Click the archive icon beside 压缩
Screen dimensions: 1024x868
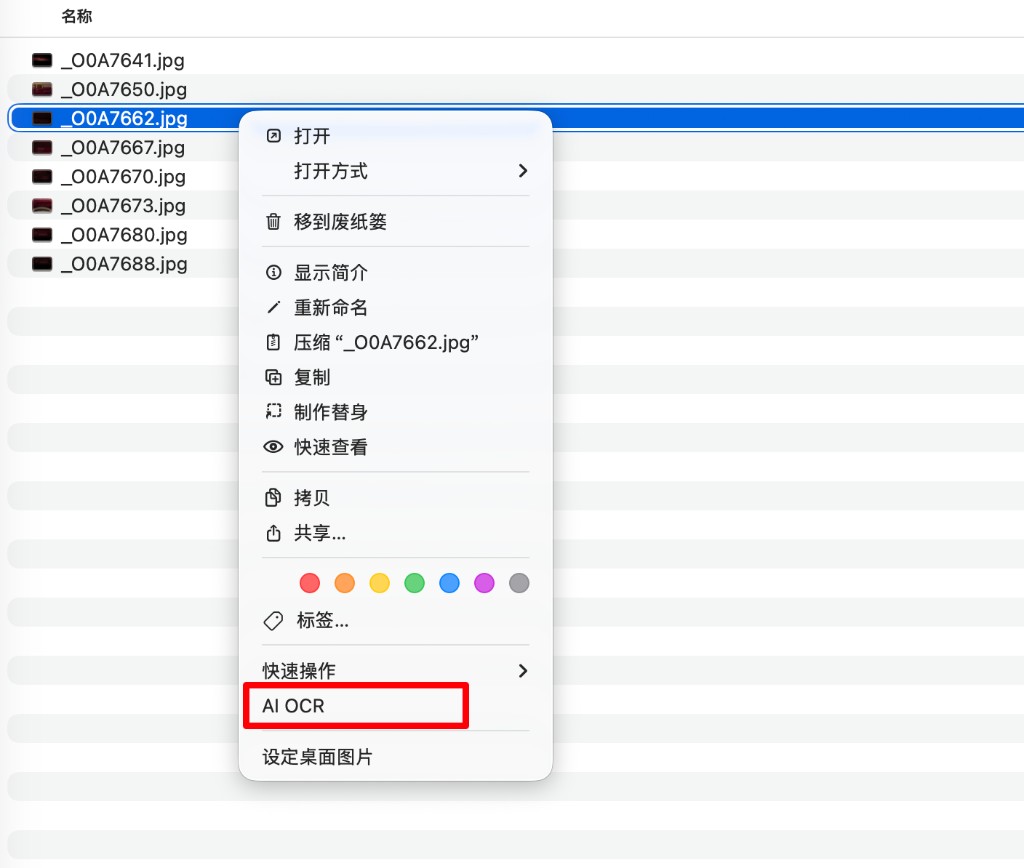pyautogui.click(x=274, y=342)
